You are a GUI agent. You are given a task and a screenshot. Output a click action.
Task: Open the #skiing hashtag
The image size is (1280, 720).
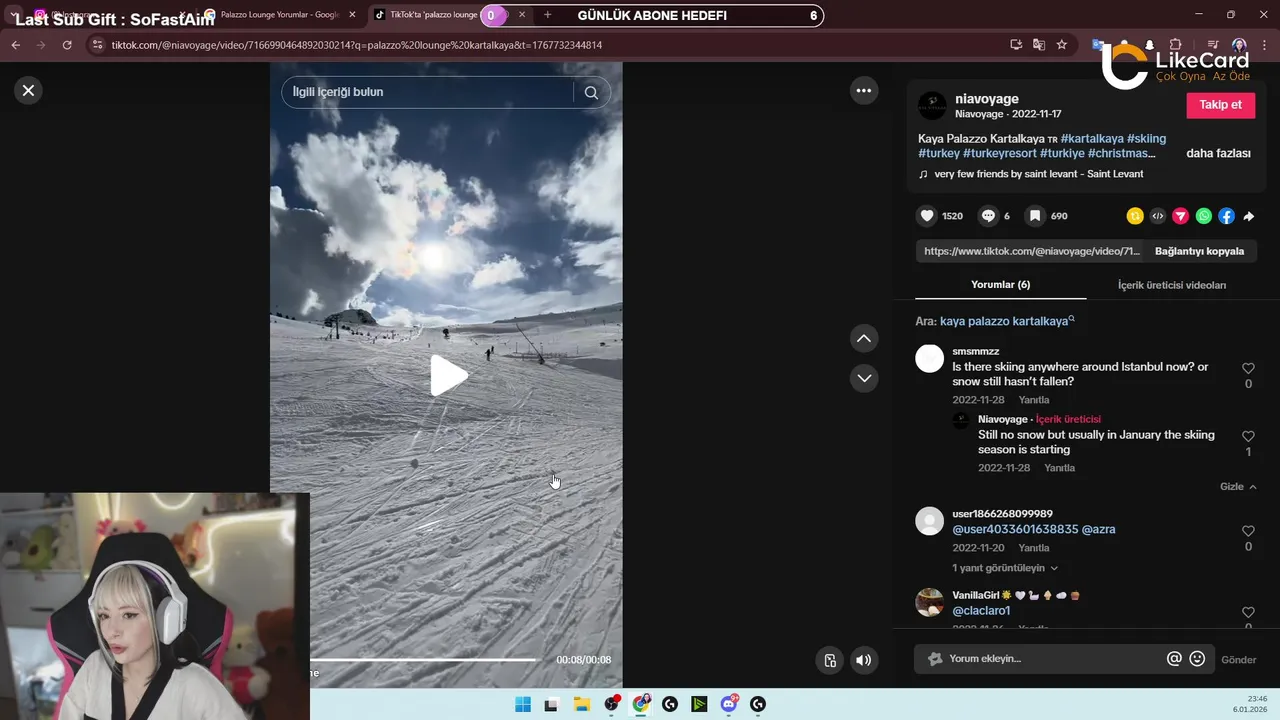(x=1146, y=138)
